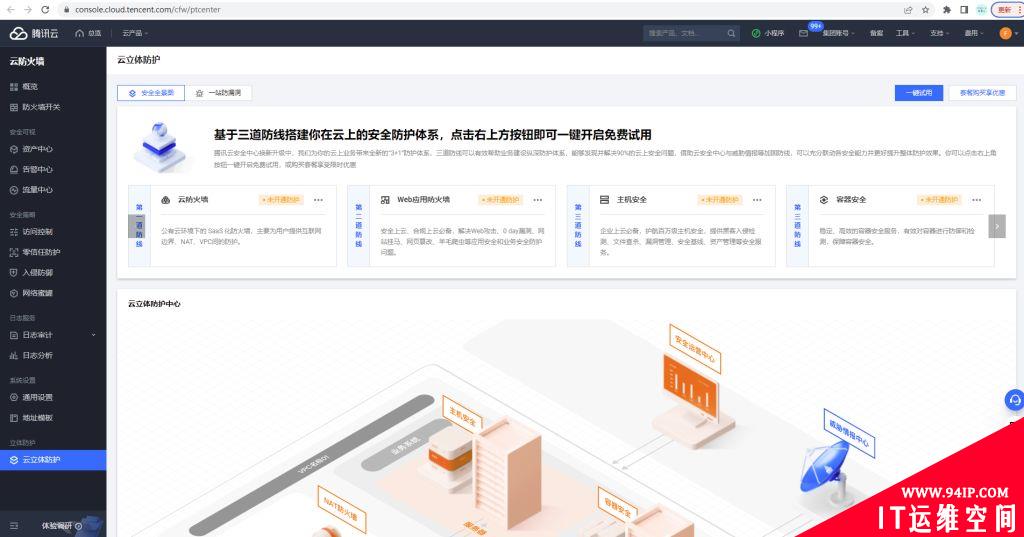
Task: Click the 访问控制 sidebar icon
Action: pyautogui.click(x=14, y=232)
